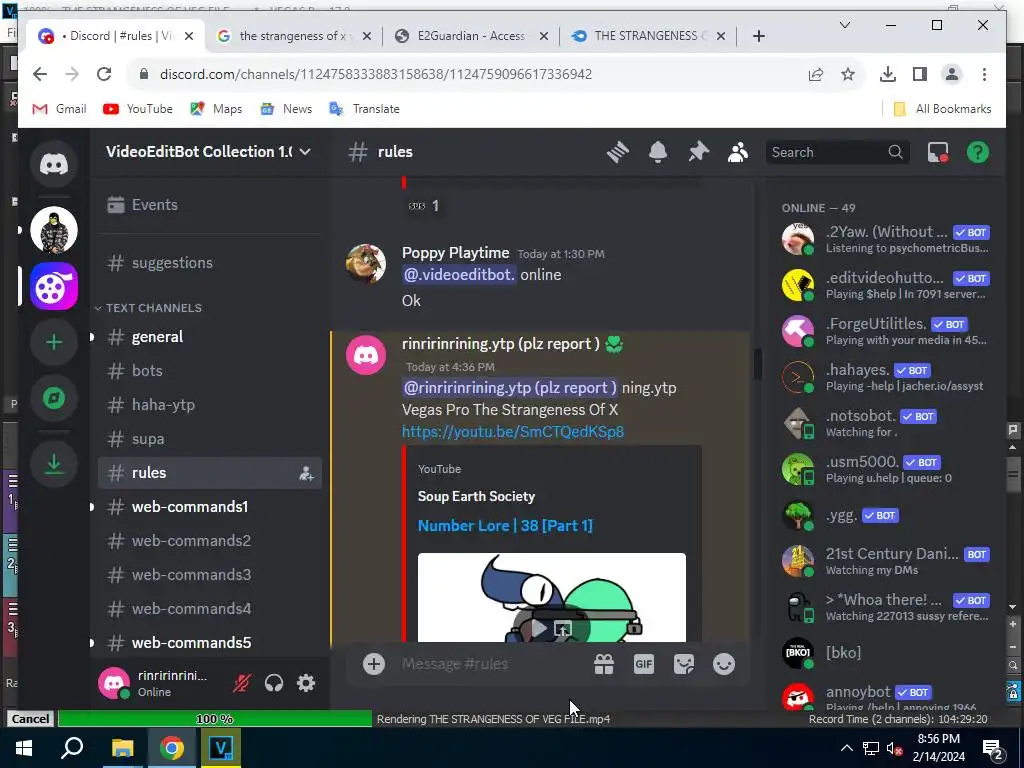The image size is (1024, 768).
Task: Open Chrome side panel icon
Action: click(920, 74)
